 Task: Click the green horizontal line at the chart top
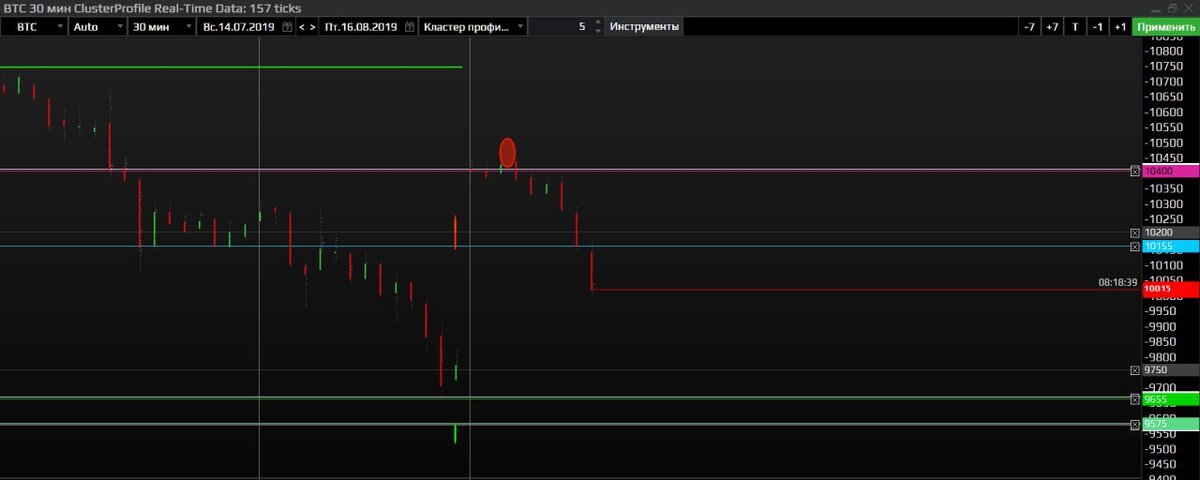coord(231,67)
